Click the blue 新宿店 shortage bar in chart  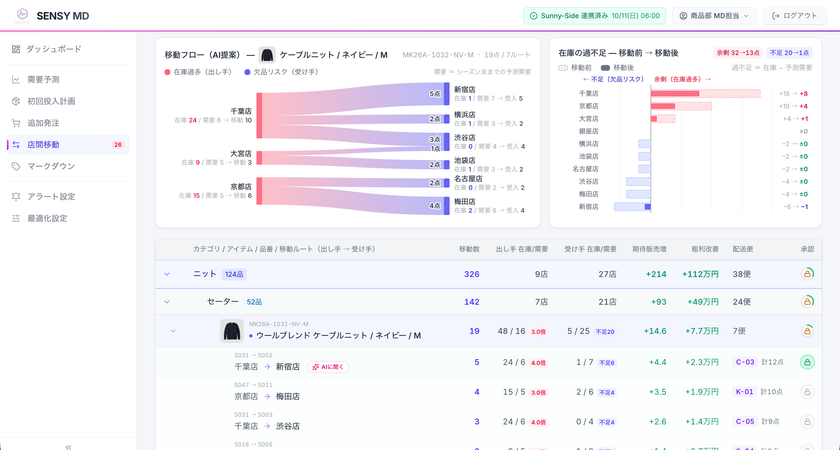[x=648, y=207]
